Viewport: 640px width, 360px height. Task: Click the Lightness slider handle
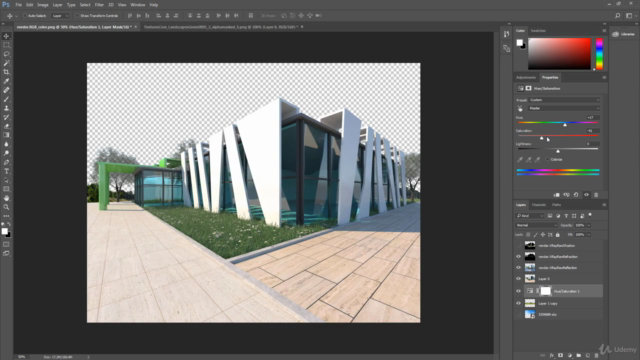tap(558, 151)
